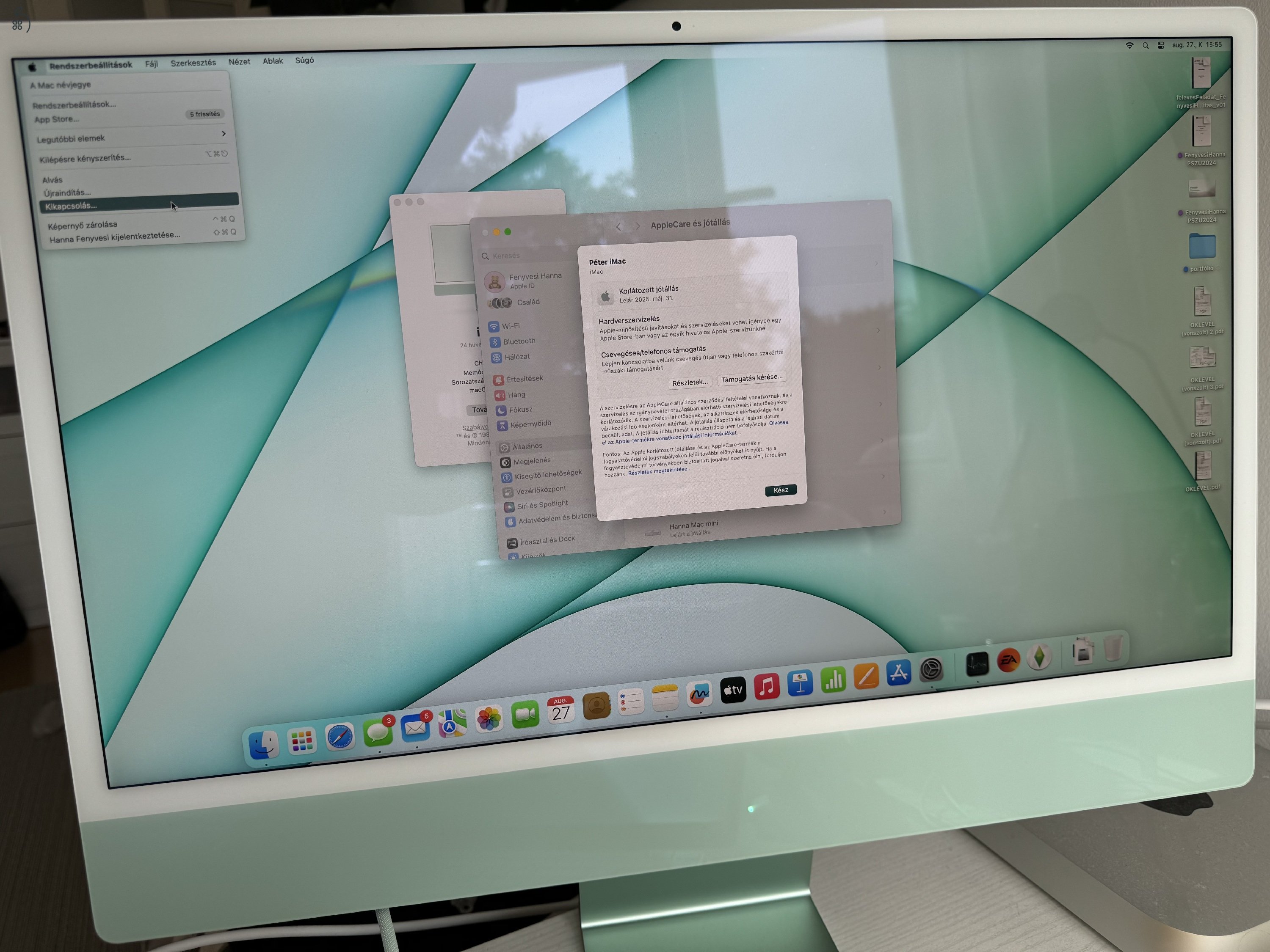Open Mail with 5 unread badge
The height and width of the screenshot is (952, 1270).
click(x=415, y=727)
